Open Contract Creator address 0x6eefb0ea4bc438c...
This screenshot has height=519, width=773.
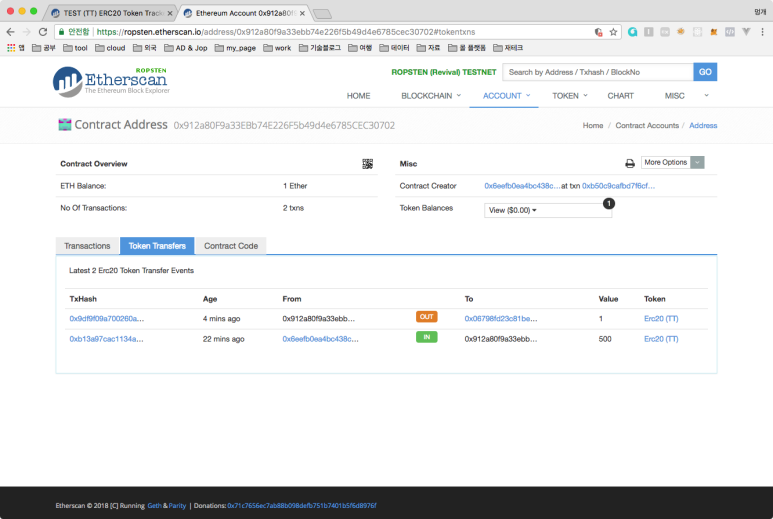tap(522, 186)
